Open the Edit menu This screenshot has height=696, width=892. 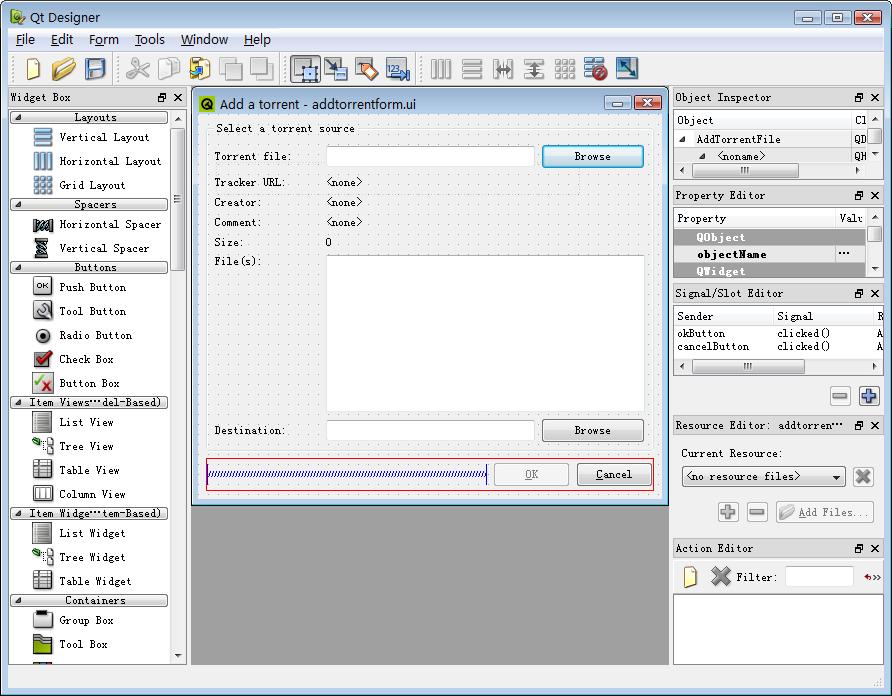[61, 40]
